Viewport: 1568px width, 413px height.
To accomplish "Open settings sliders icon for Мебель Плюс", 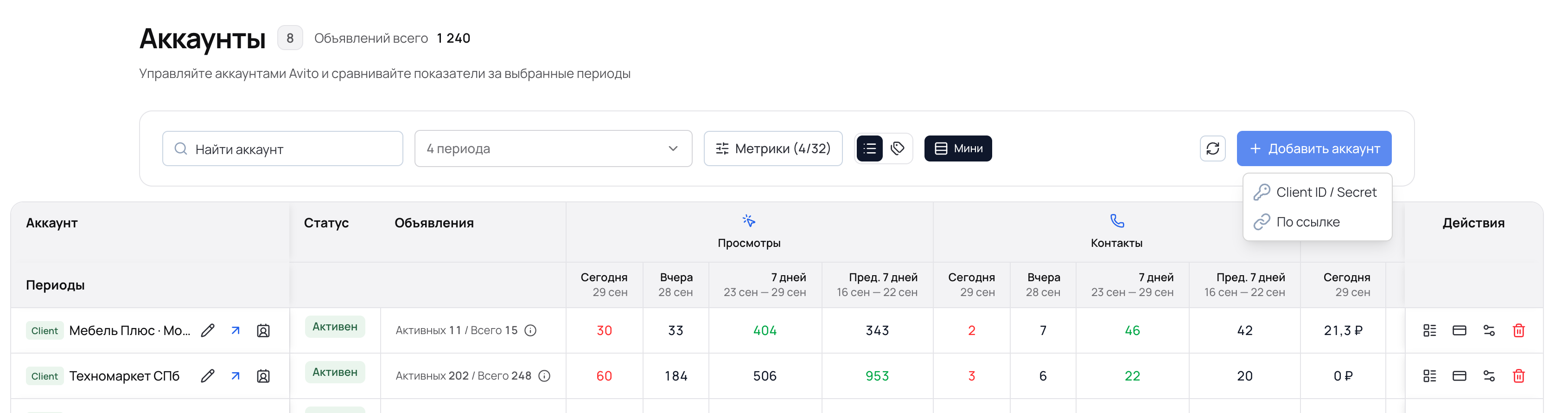I will click(x=1489, y=330).
